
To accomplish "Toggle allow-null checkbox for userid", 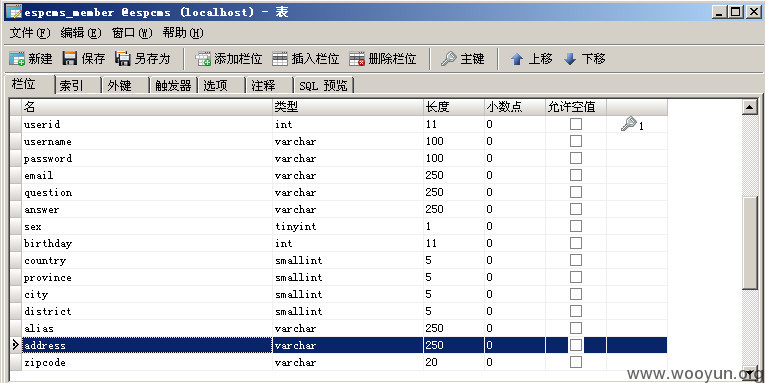I will pyautogui.click(x=576, y=124).
